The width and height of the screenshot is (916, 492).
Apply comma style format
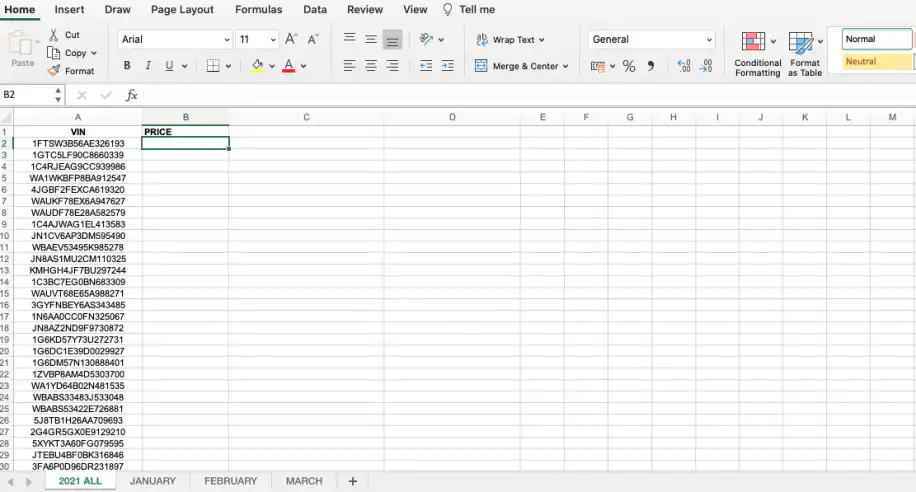click(650, 66)
